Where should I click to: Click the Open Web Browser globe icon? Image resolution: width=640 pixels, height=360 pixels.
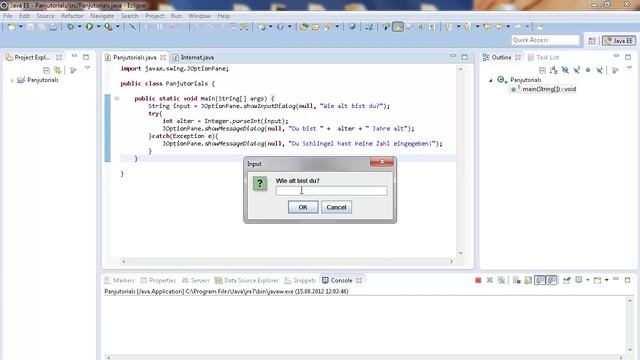coord(352,27)
